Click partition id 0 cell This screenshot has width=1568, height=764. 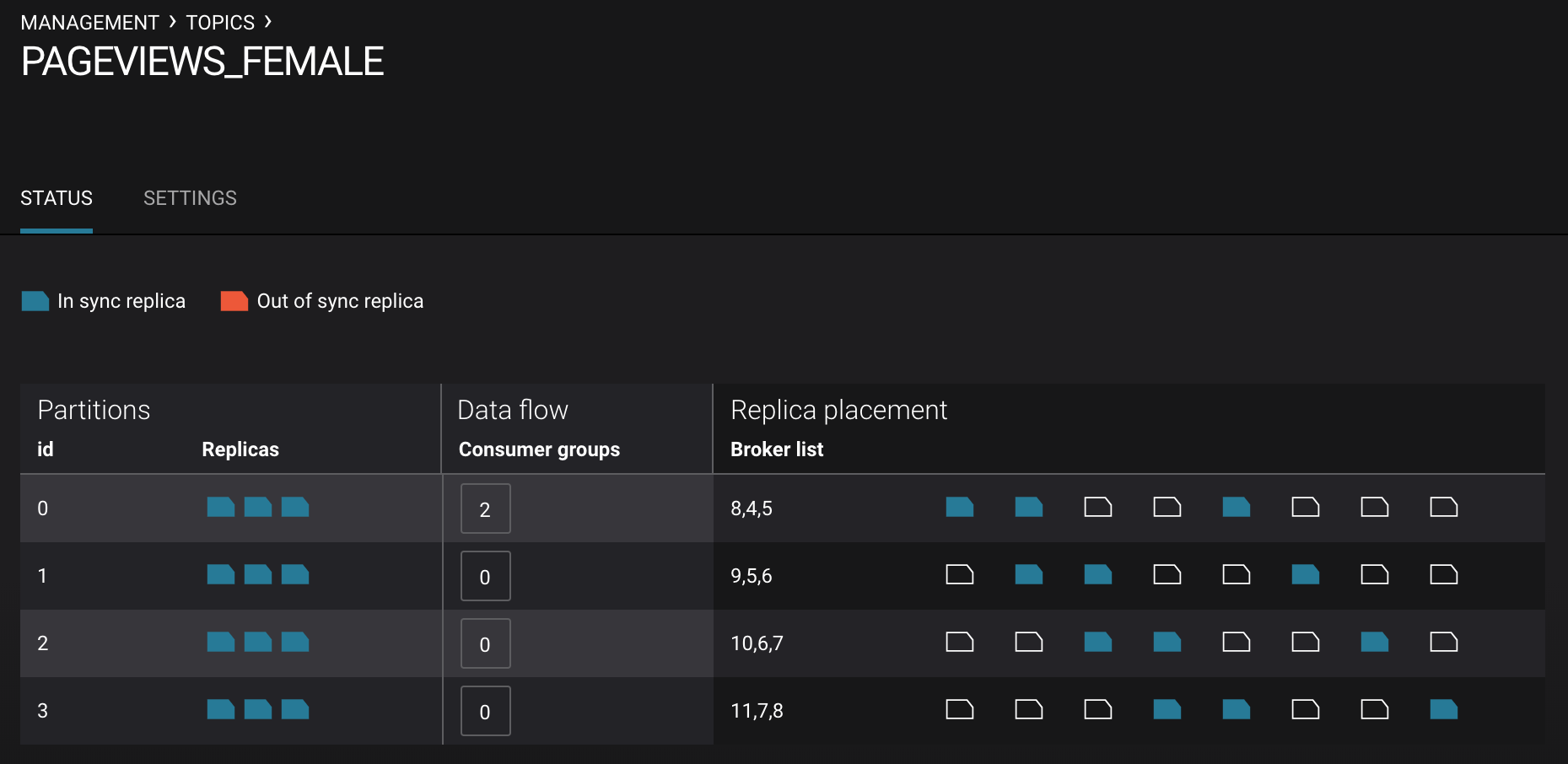point(43,508)
